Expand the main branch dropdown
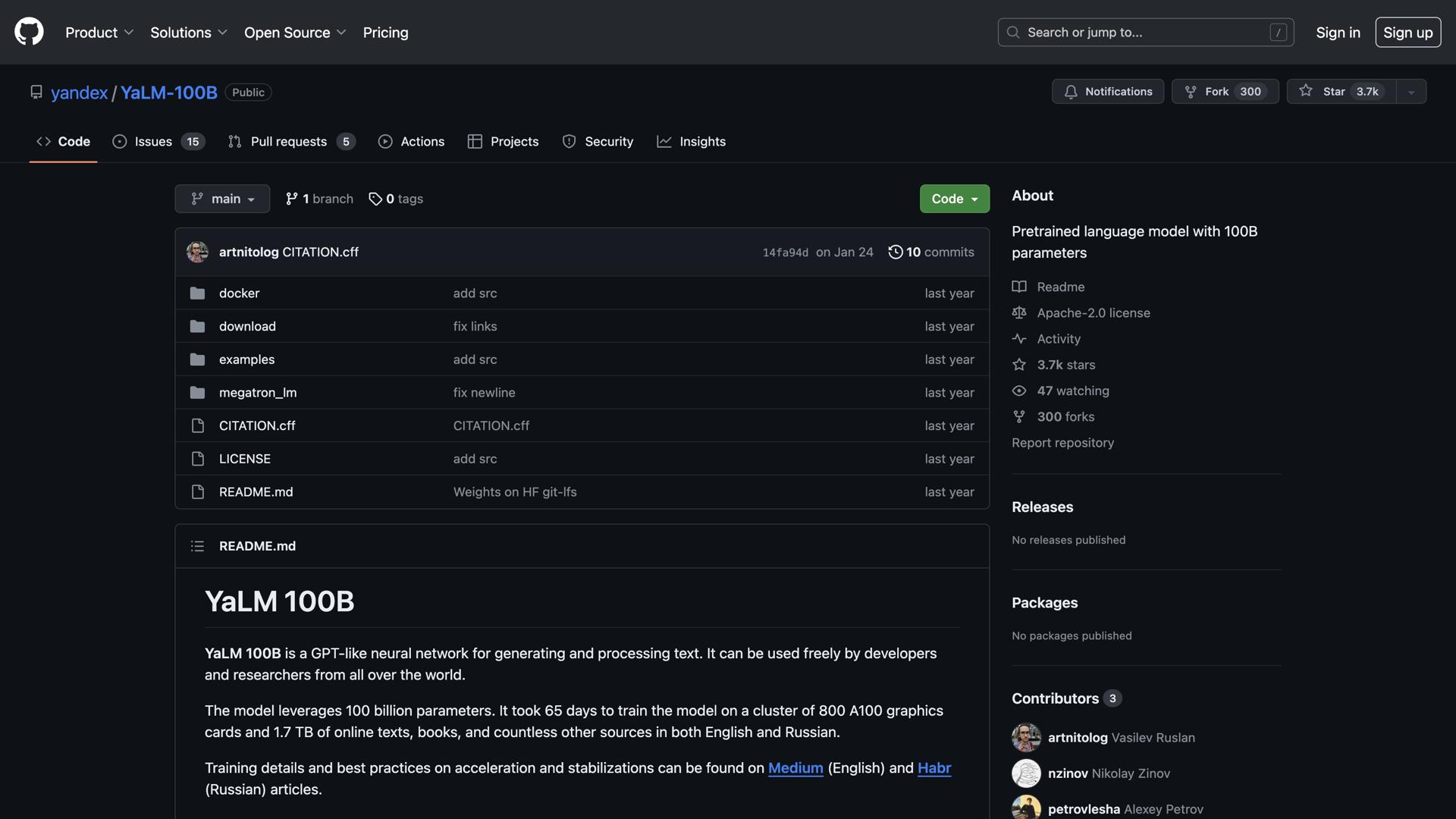1456x819 pixels. coord(222,199)
